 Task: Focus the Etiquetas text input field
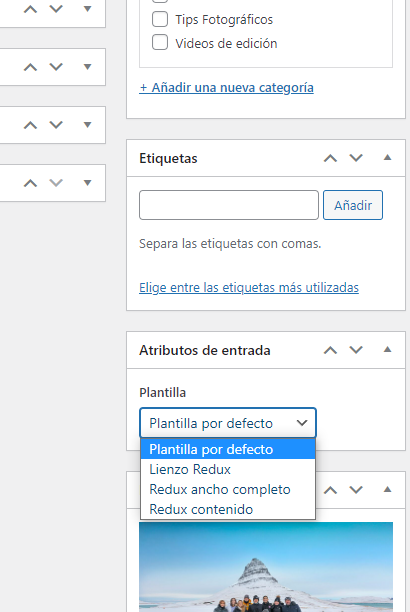pyautogui.click(x=229, y=205)
